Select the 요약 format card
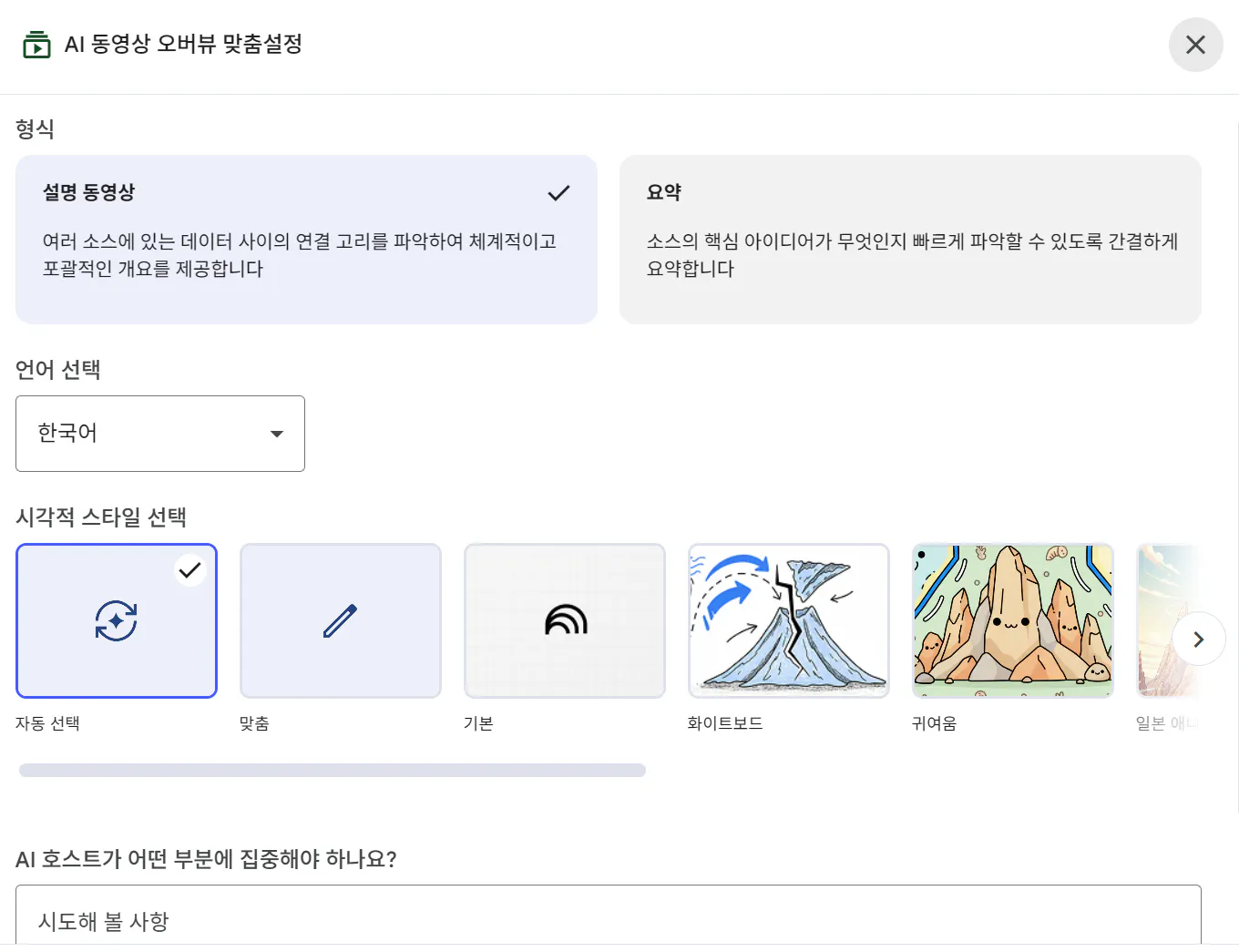Image resolution: width=1239 pixels, height=952 pixels. tap(909, 240)
